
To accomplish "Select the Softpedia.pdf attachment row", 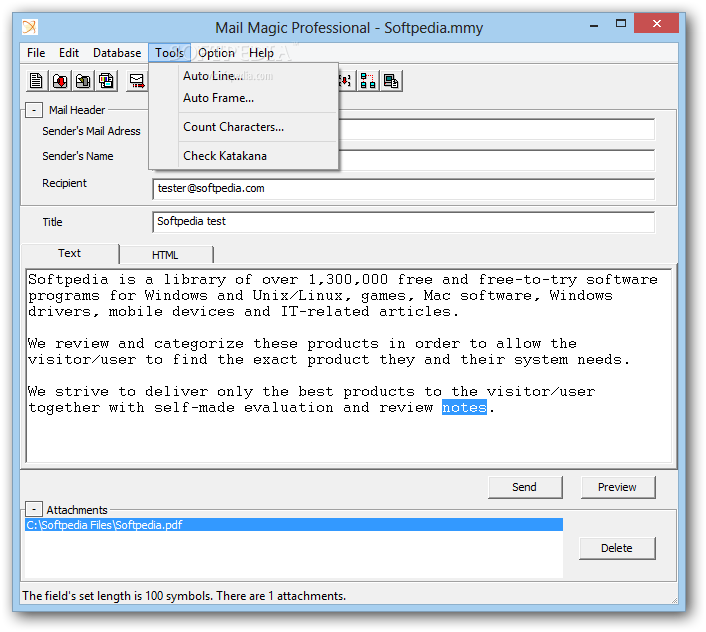I will click(x=294, y=525).
